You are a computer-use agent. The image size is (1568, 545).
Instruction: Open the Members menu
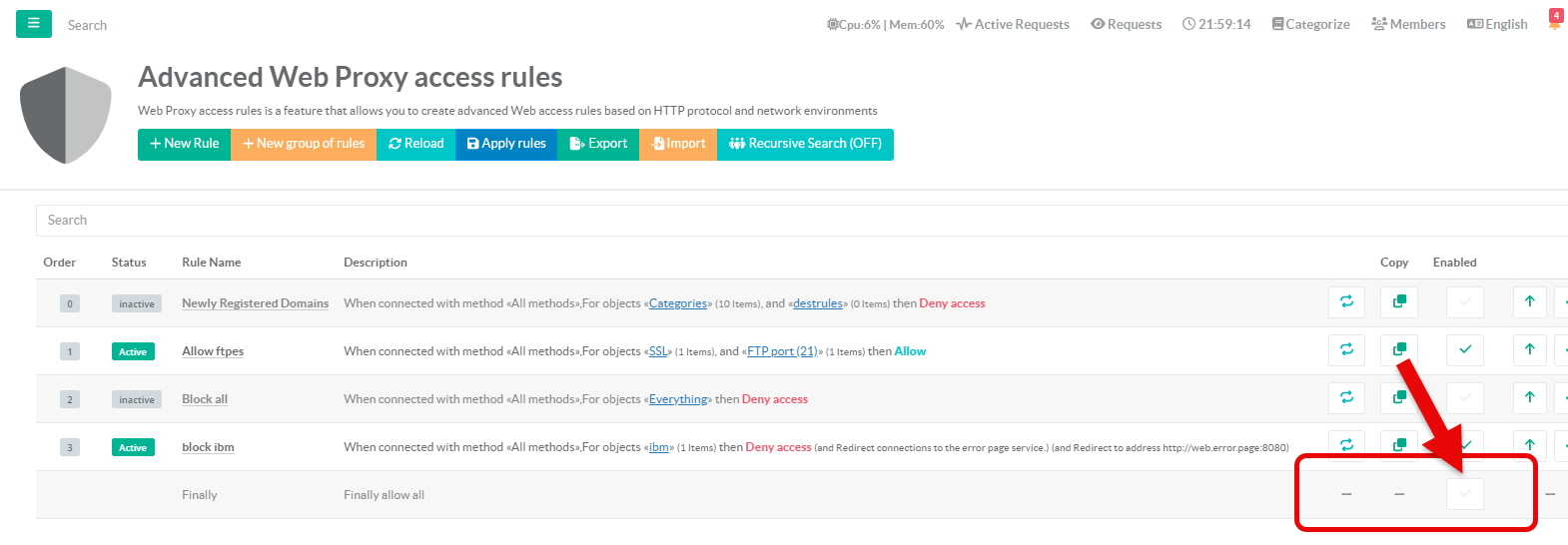(x=1408, y=24)
